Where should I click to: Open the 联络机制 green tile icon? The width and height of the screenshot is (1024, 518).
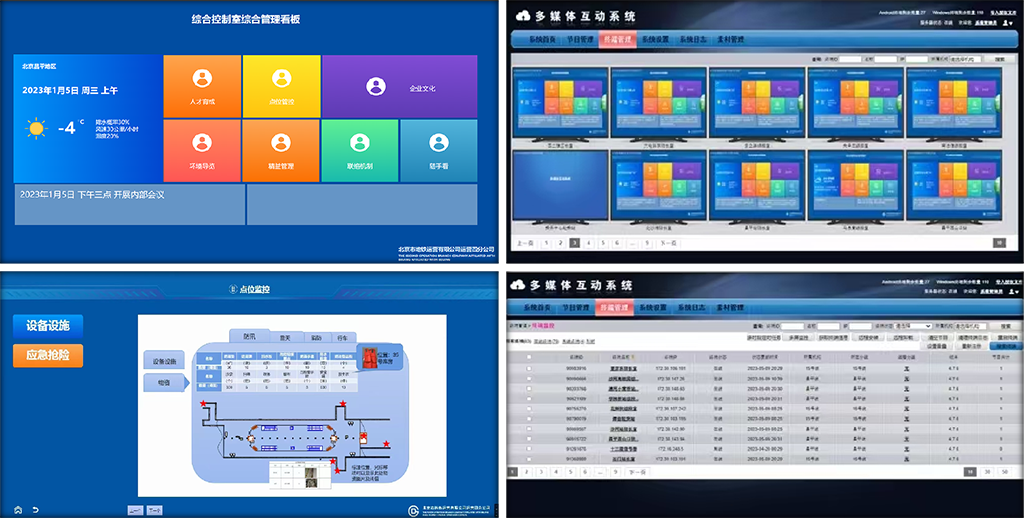(360, 142)
